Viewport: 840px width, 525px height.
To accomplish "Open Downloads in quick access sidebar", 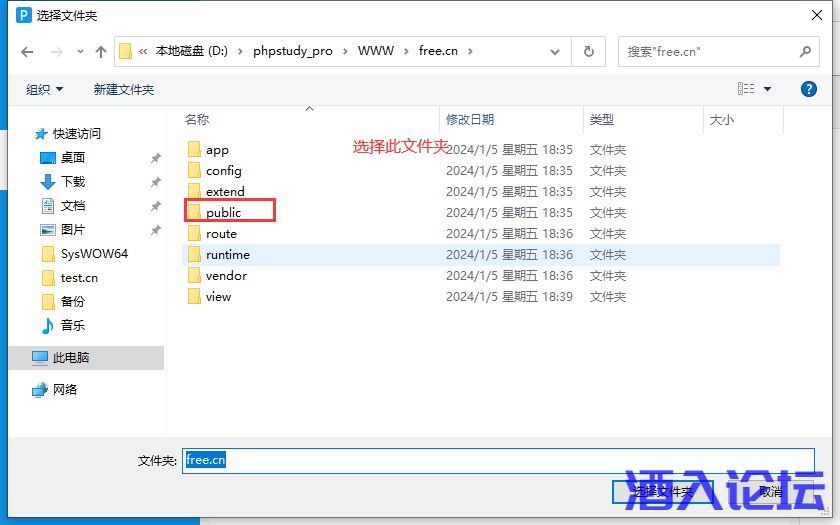I will [x=72, y=181].
